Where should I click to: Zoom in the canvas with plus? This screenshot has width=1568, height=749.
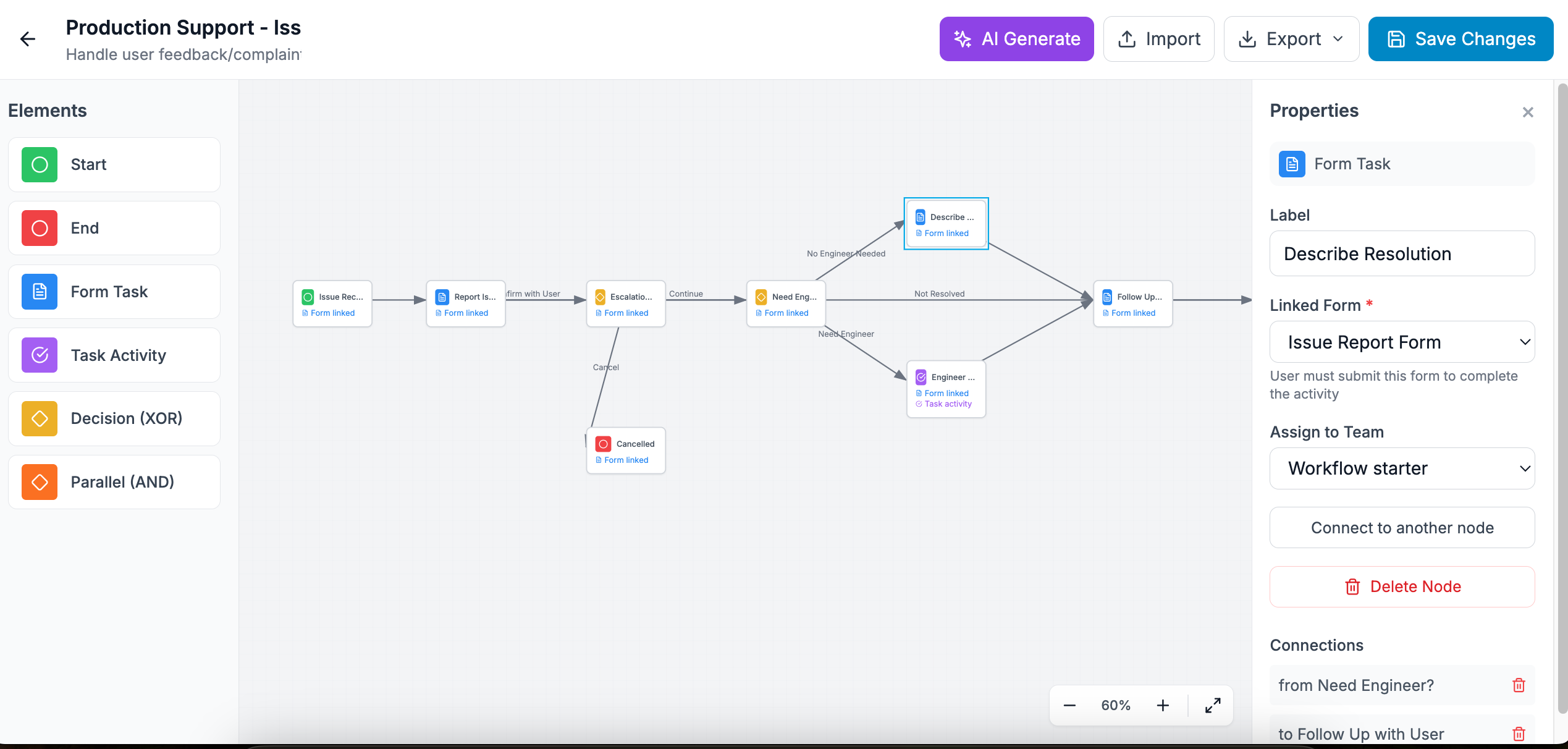coord(1163,705)
